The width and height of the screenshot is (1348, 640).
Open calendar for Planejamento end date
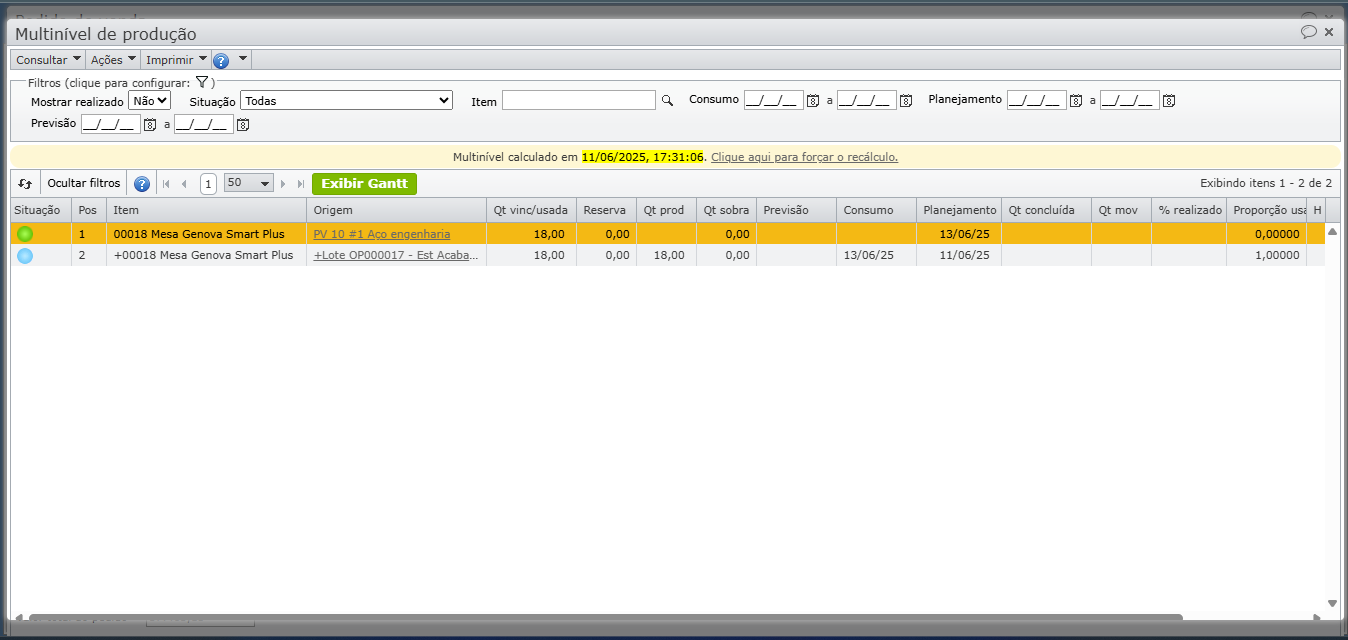(x=1169, y=101)
